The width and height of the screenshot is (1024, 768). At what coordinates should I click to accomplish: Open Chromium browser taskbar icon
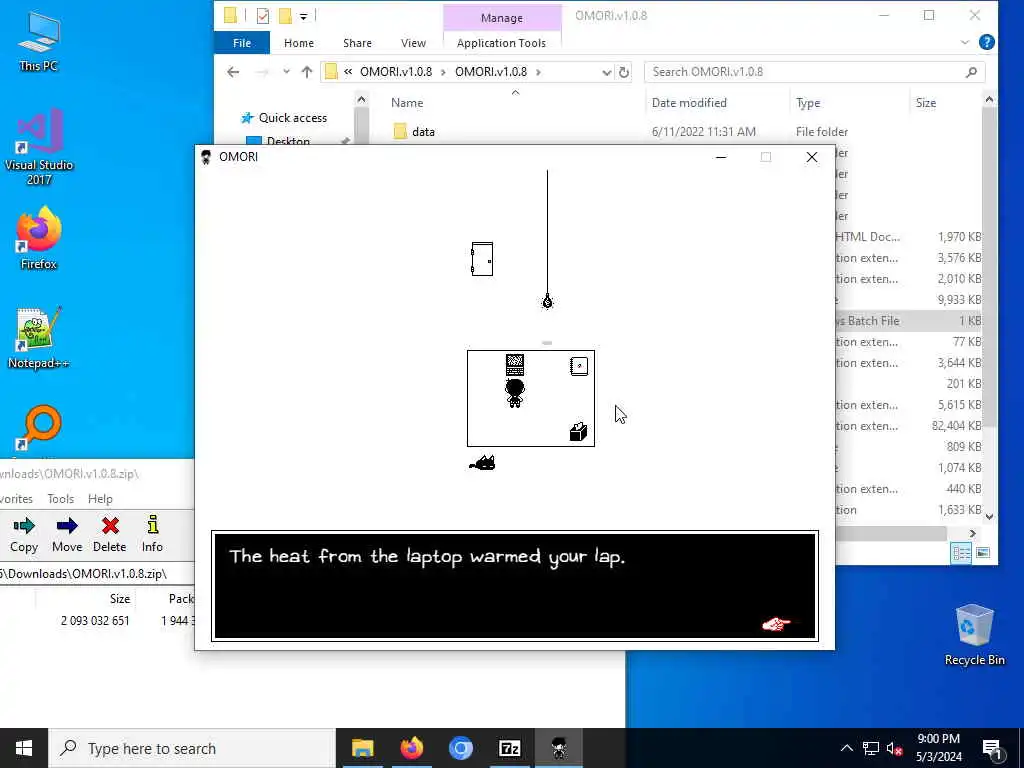(x=460, y=748)
